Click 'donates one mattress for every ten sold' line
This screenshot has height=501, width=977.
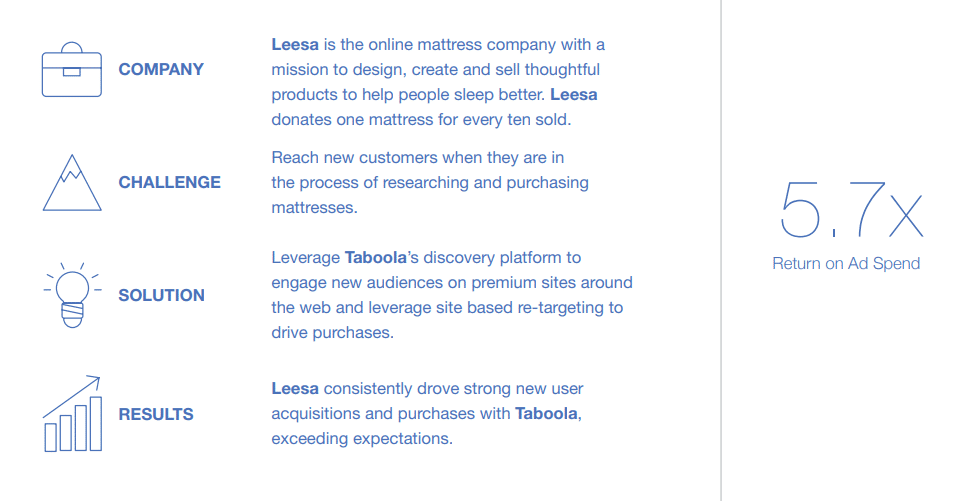[x=421, y=120]
